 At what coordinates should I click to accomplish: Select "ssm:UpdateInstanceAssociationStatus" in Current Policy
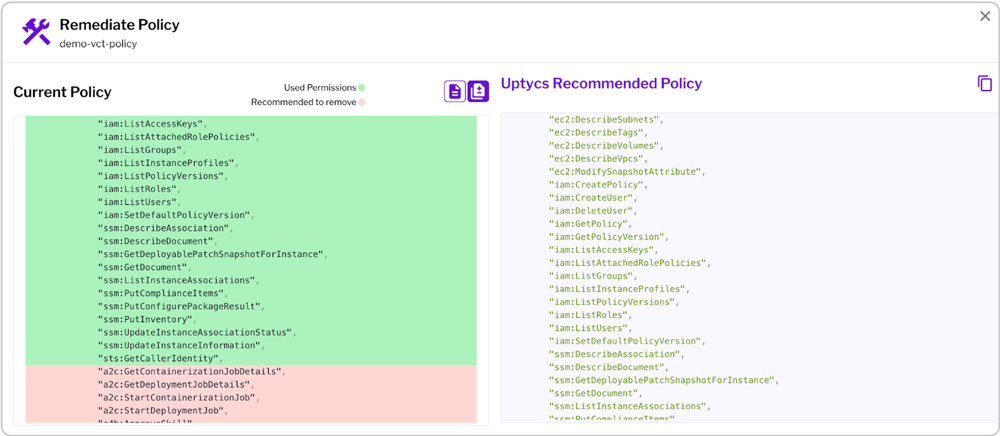click(x=196, y=332)
